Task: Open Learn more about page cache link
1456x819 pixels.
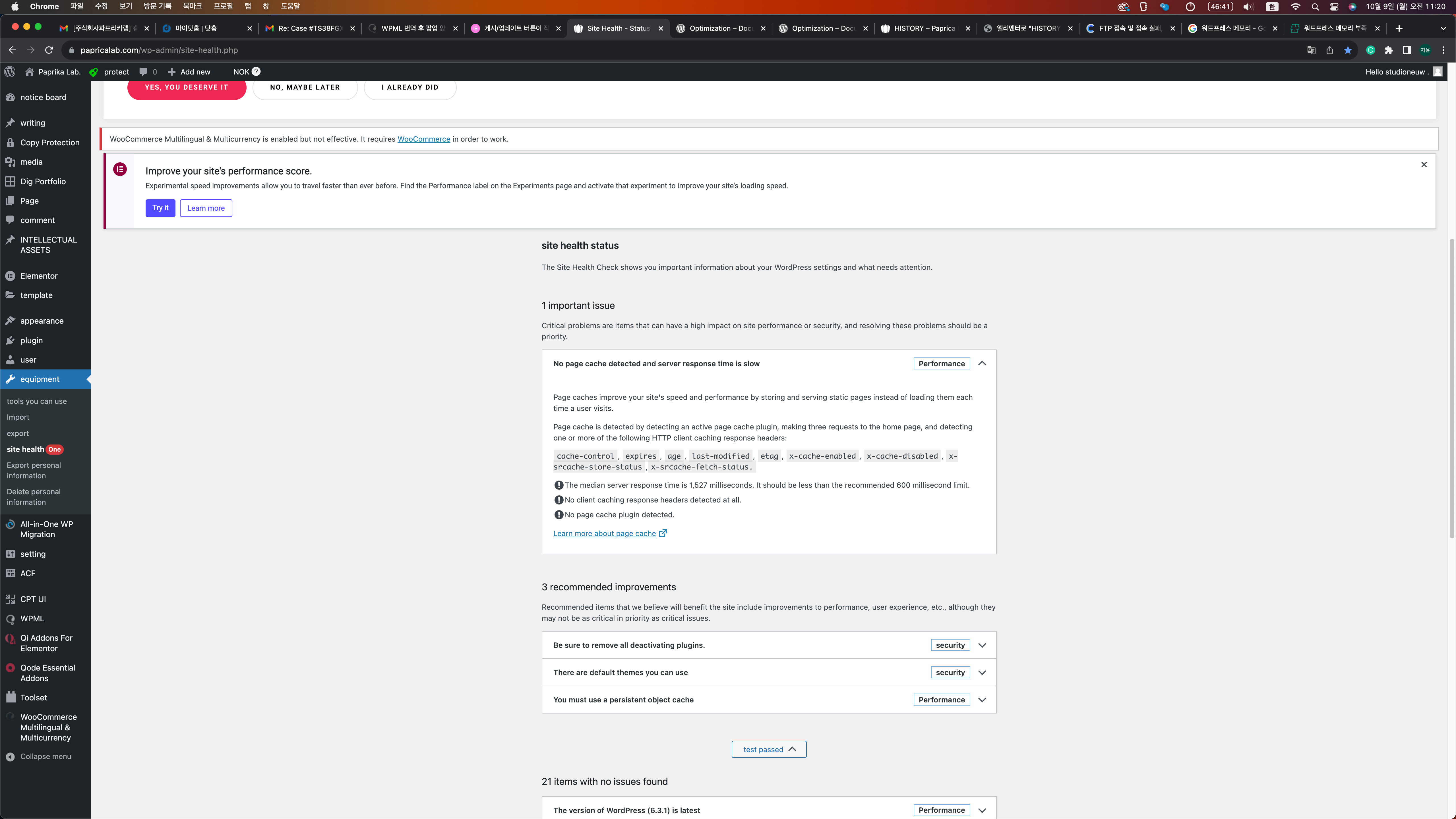Action: [610, 533]
